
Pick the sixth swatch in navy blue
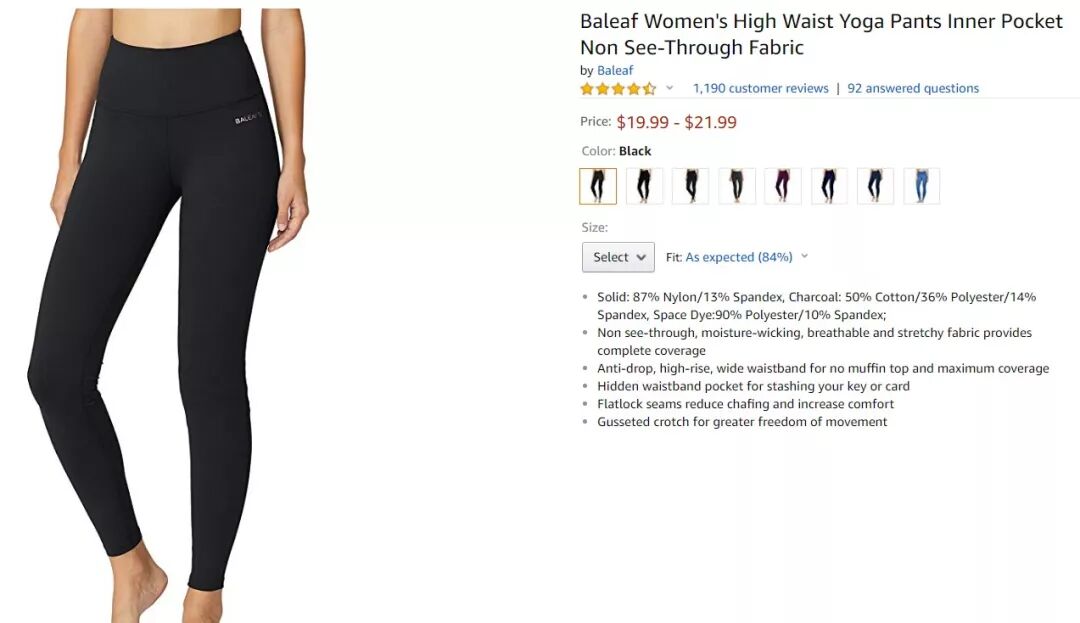[x=829, y=186]
